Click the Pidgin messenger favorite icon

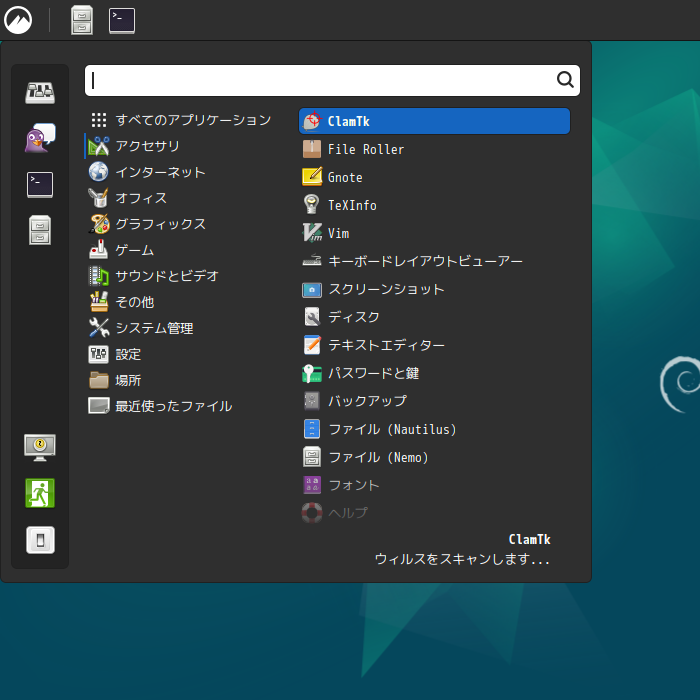point(40,139)
